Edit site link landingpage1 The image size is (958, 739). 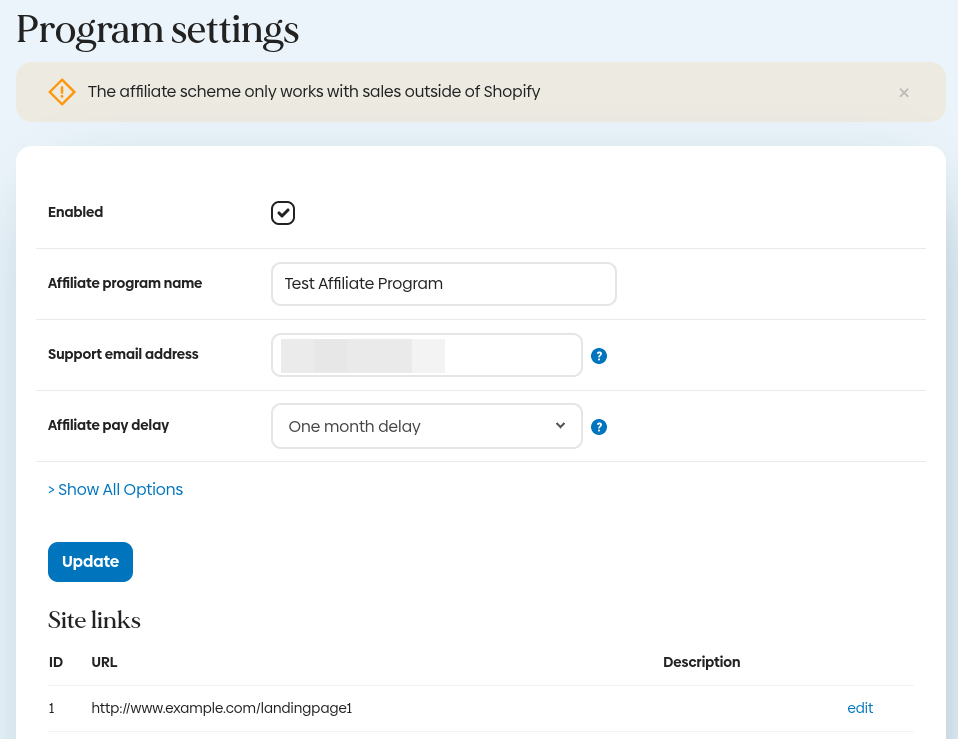(860, 708)
